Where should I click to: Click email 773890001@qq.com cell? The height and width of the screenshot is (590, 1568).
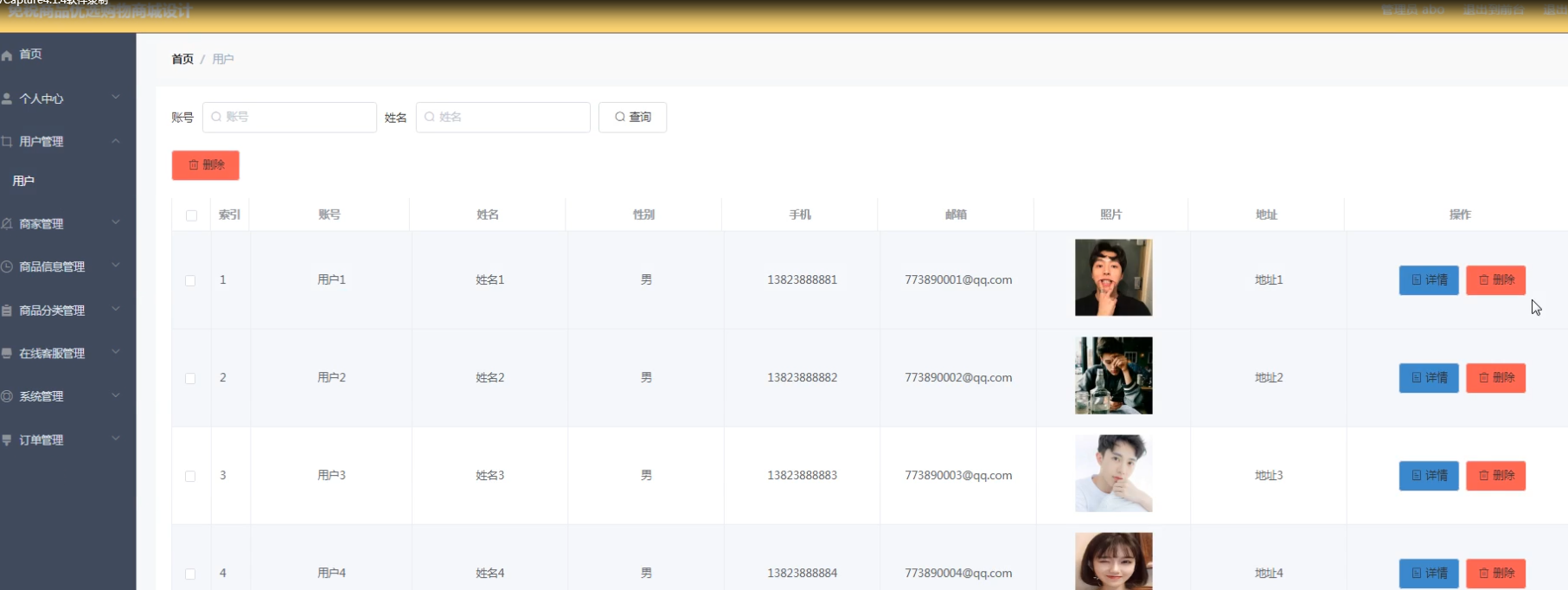[x=958, y=280]
